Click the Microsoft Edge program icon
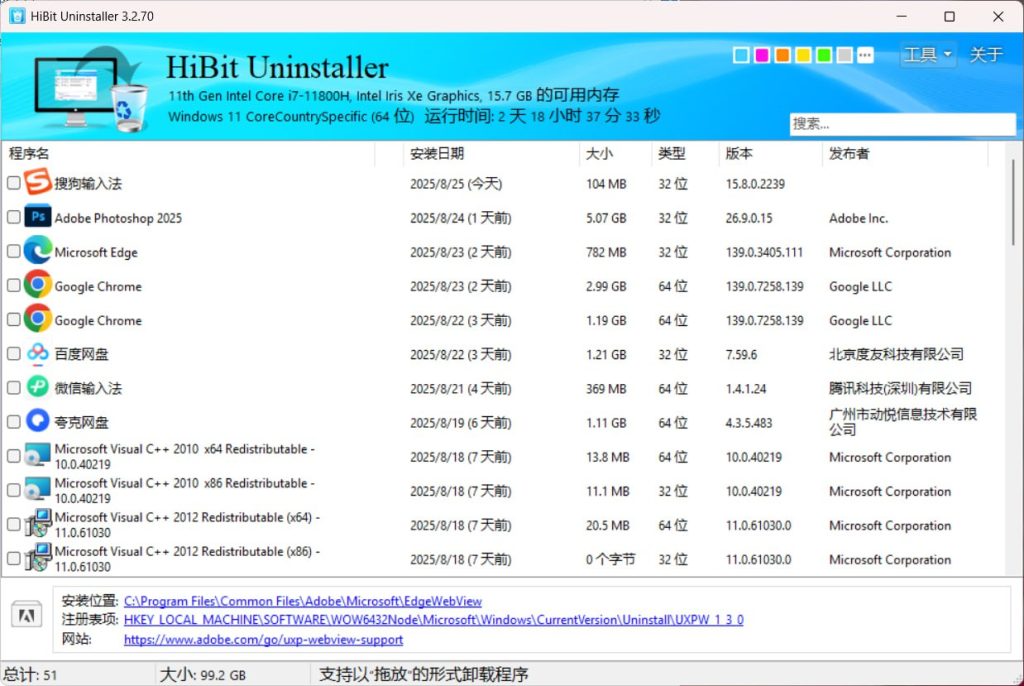 tap(37, 251)
